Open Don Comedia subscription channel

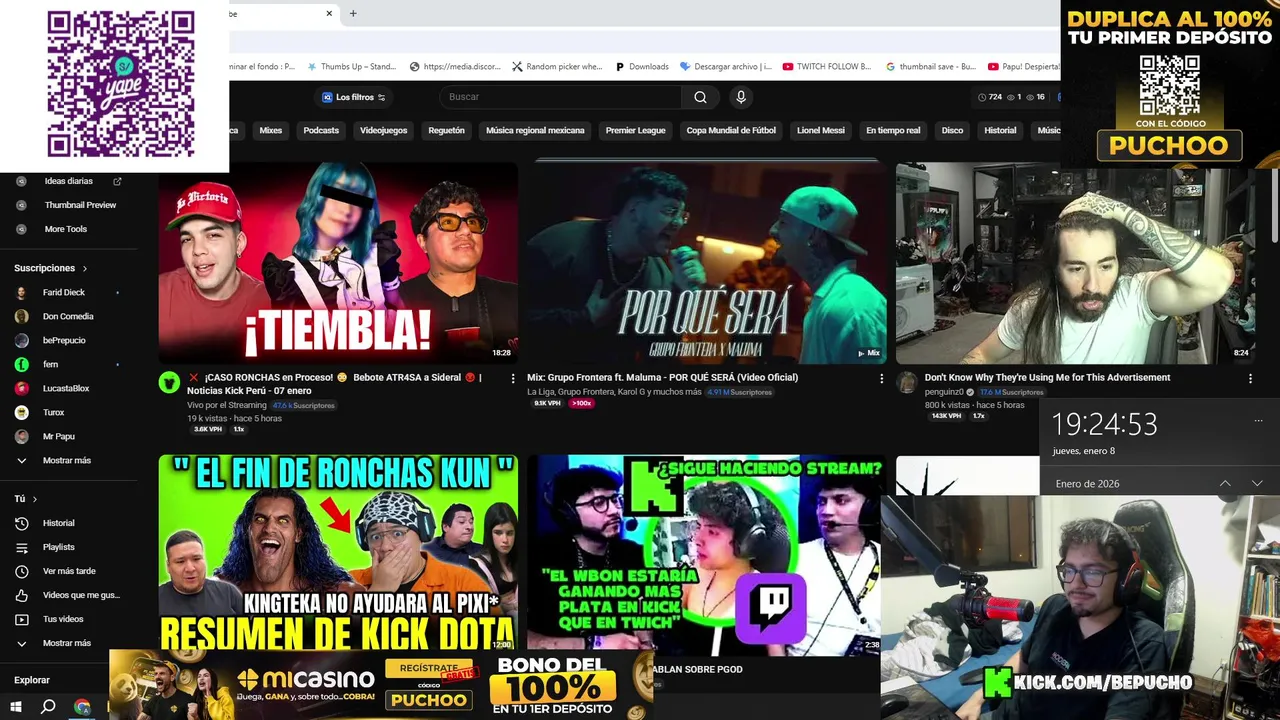[70, 316]
